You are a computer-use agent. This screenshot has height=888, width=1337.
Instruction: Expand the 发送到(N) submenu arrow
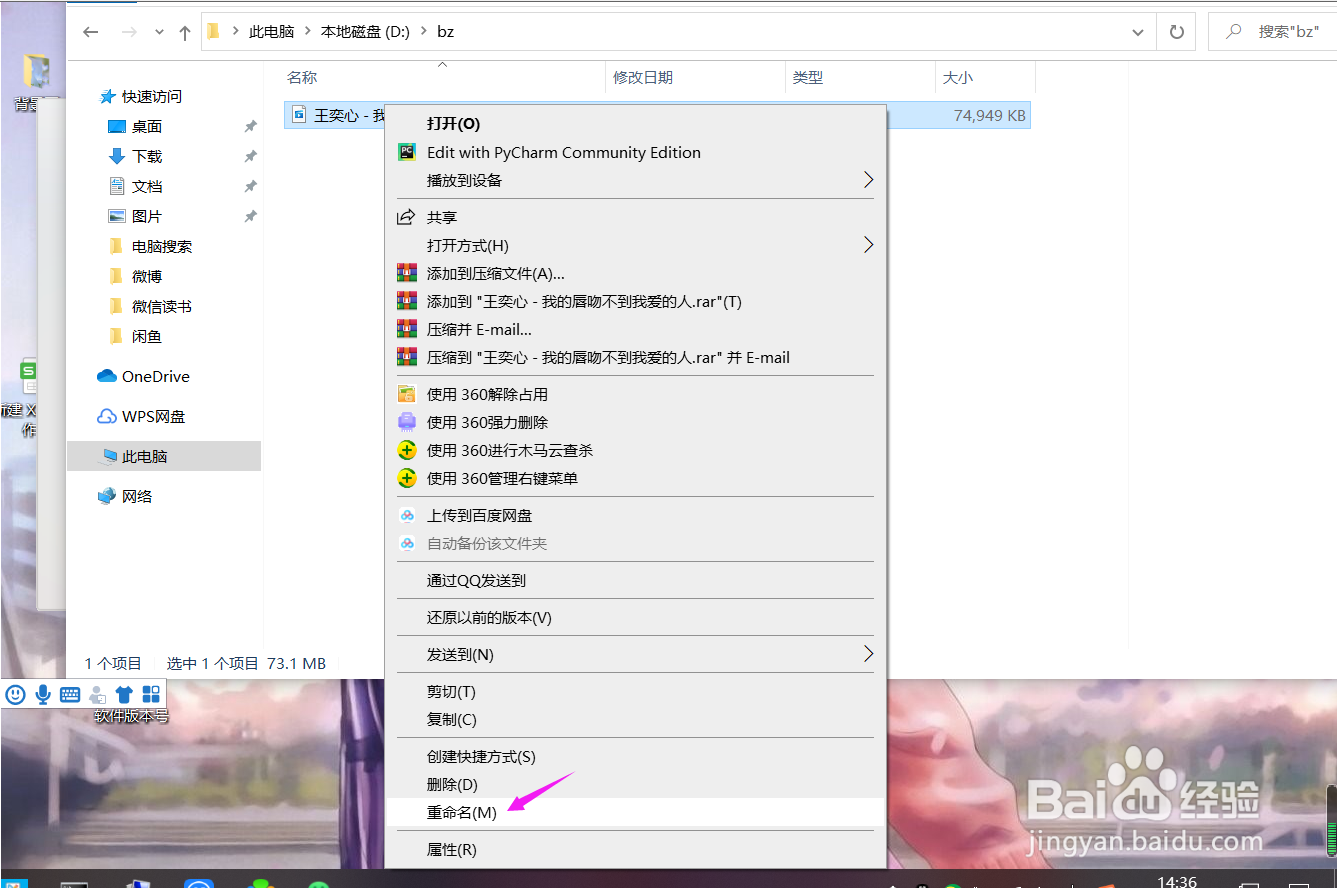(x=868, y=654)
